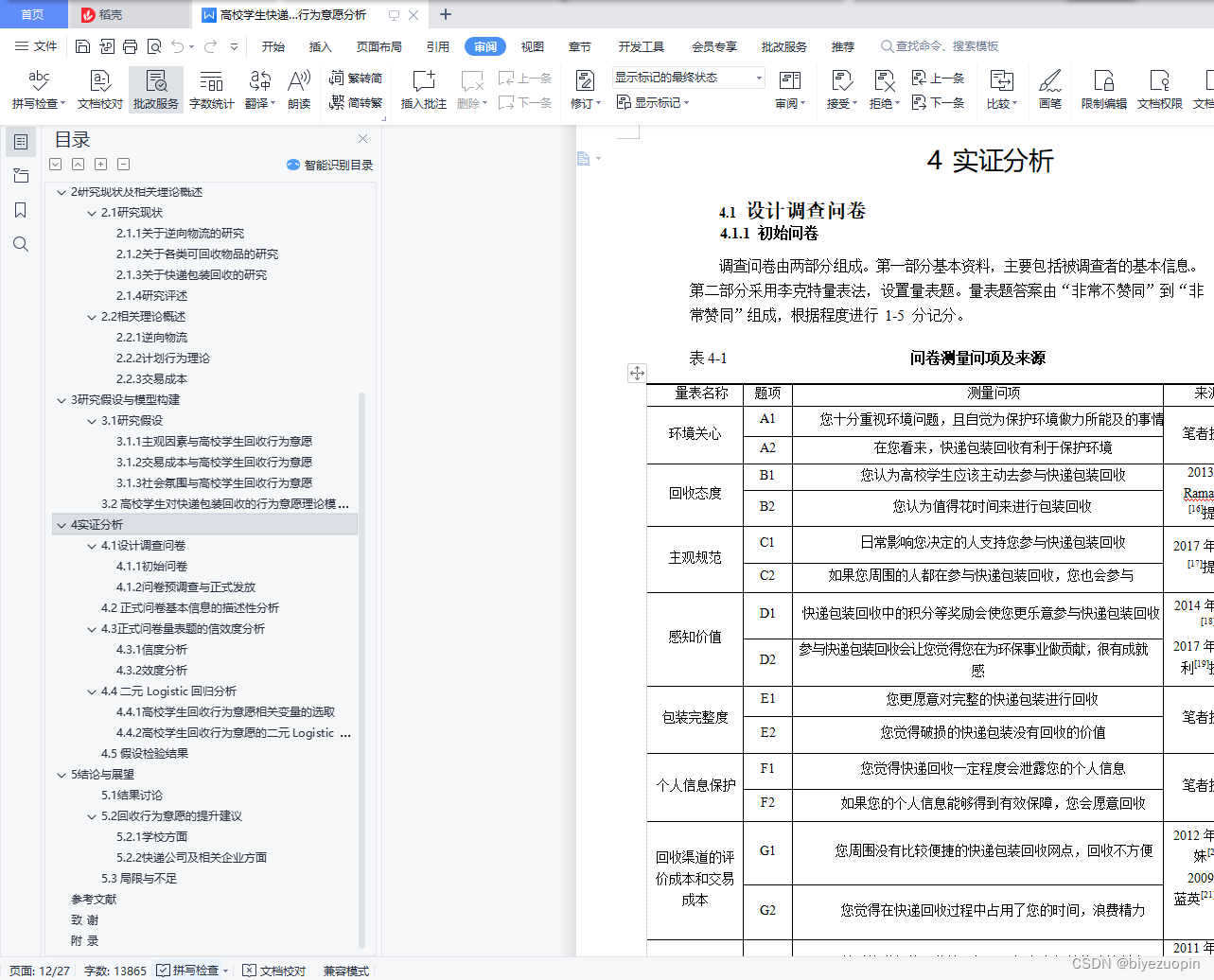Show the outline/TOC panel sidebar icon

[21, 142]
